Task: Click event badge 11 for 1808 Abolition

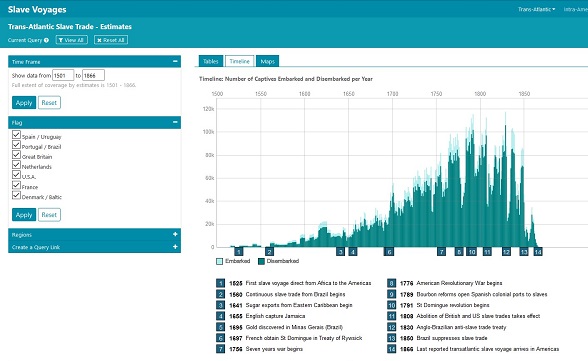Action: (392, 316)
